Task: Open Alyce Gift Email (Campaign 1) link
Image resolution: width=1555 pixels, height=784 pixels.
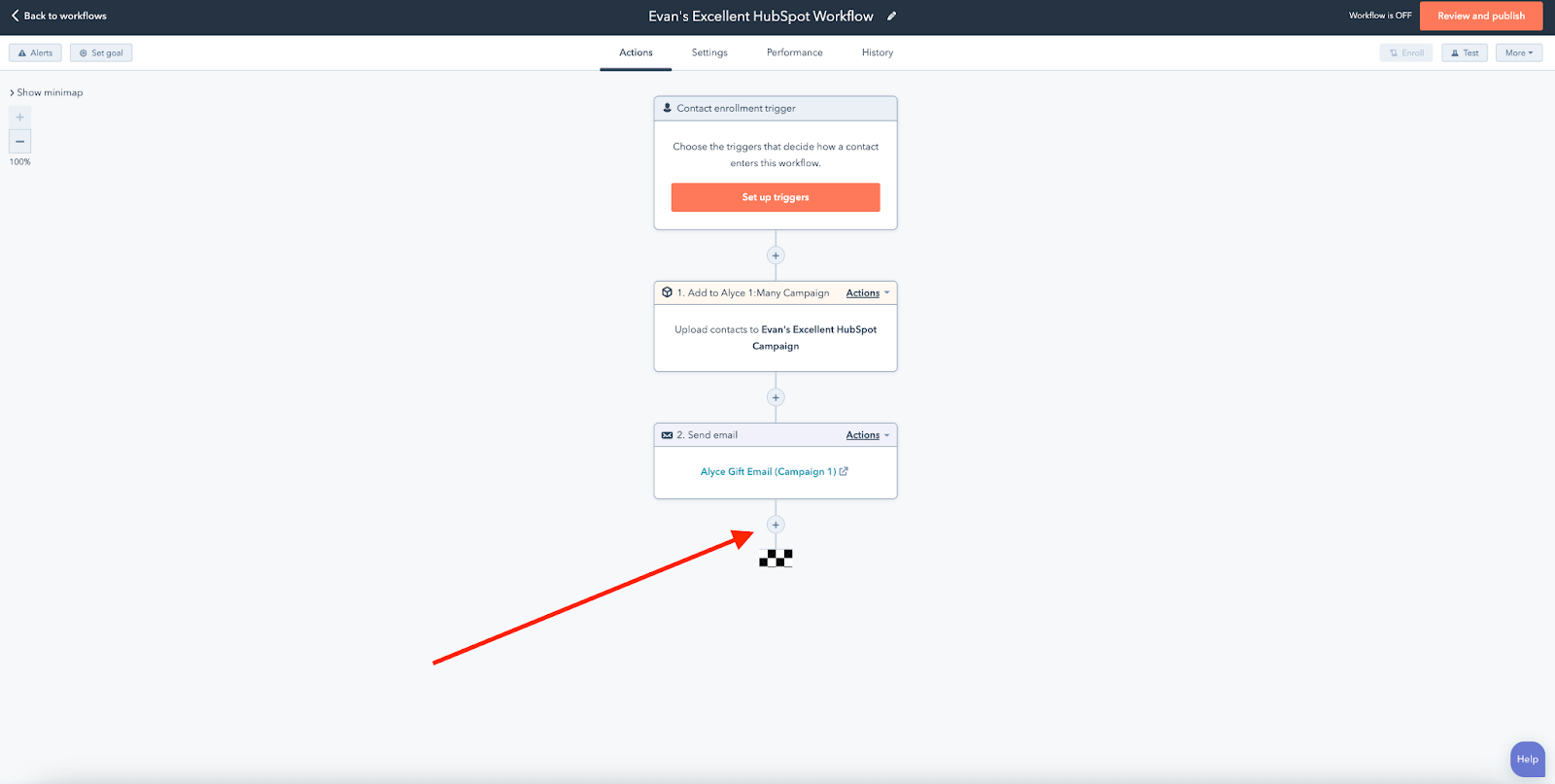Action: [x=775, y=471]
